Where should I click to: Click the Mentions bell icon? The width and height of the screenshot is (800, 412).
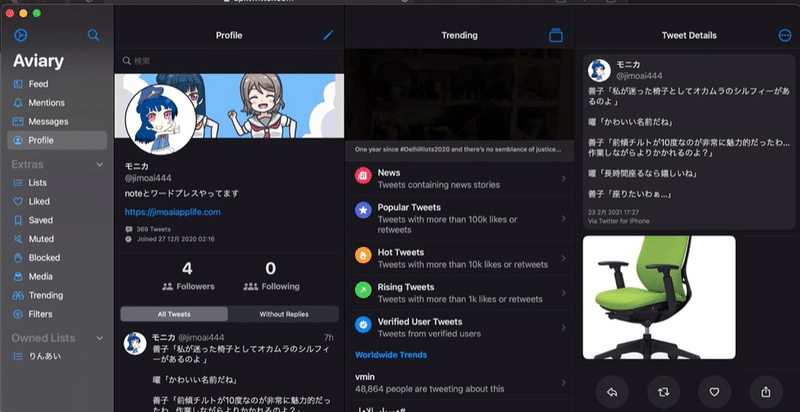coord(18,103)
